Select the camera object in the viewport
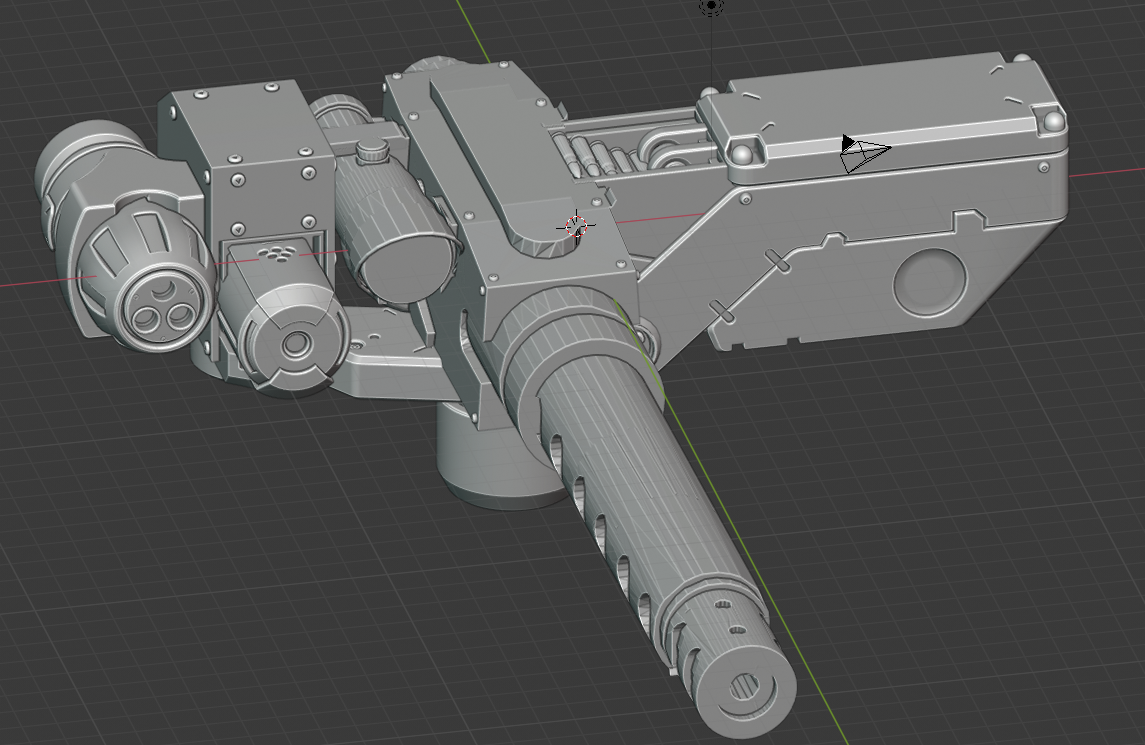 pos(864,153)
